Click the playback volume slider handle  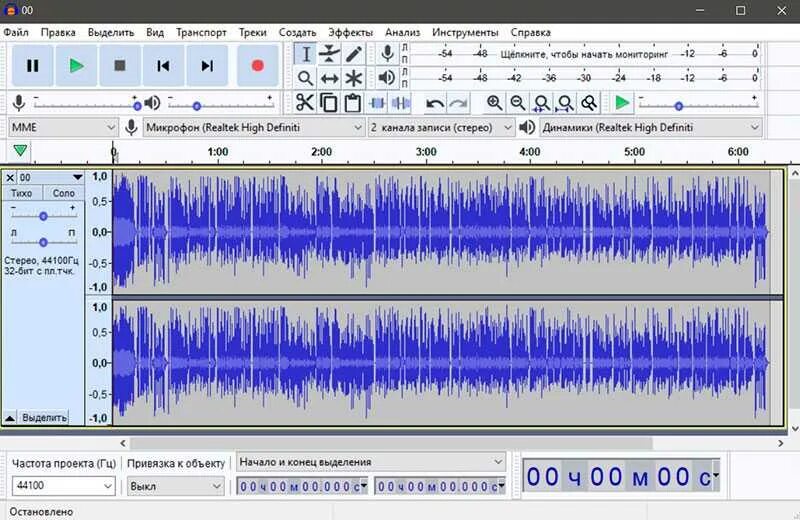click(197, 106)
